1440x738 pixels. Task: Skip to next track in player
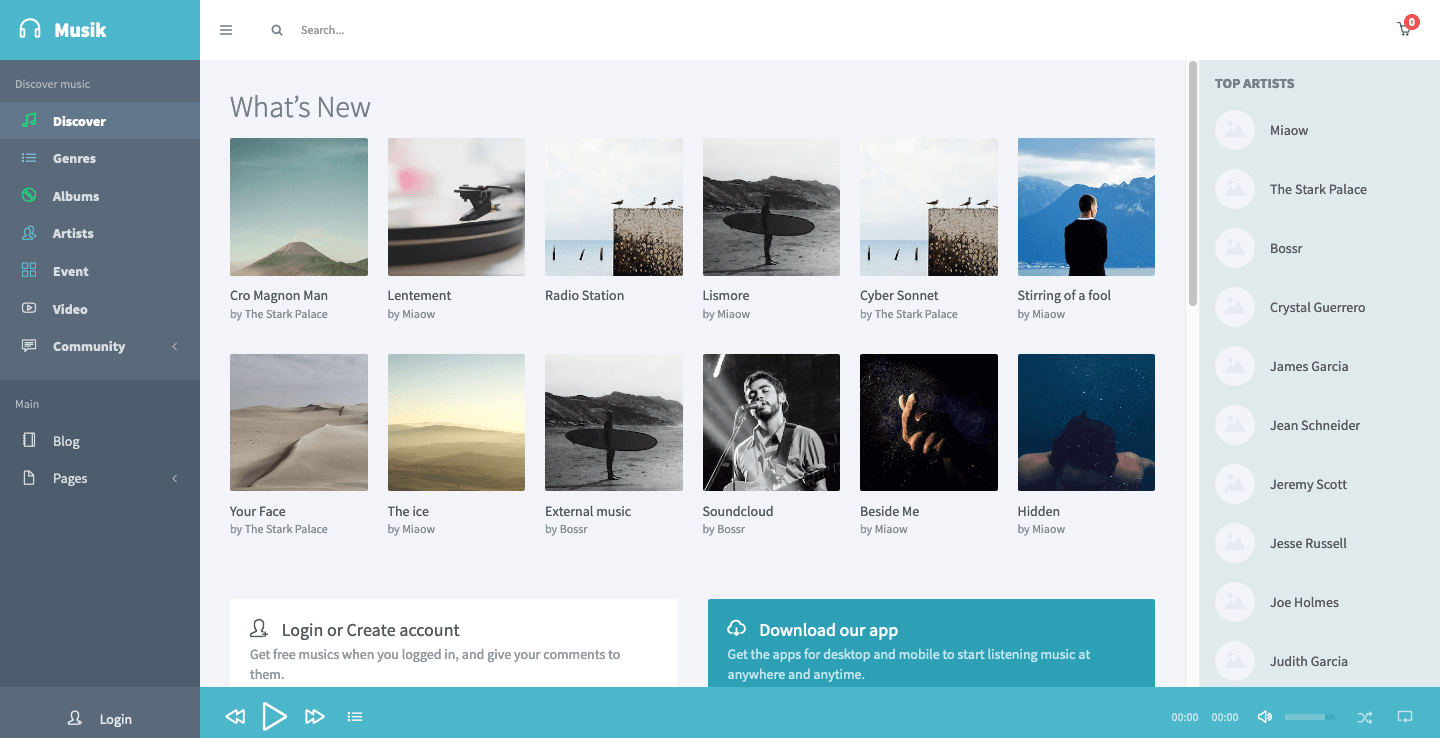(314, 716)
